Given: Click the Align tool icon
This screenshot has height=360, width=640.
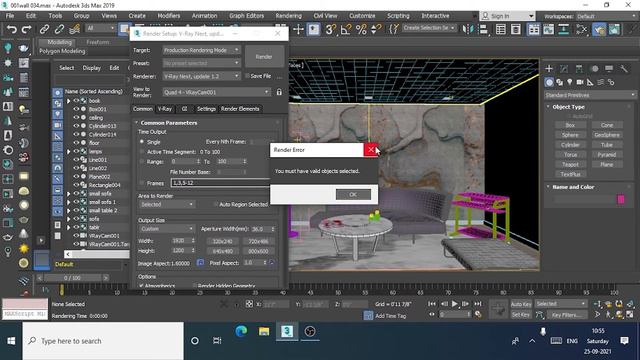Looking at the screenshot, I should (483, 29).
